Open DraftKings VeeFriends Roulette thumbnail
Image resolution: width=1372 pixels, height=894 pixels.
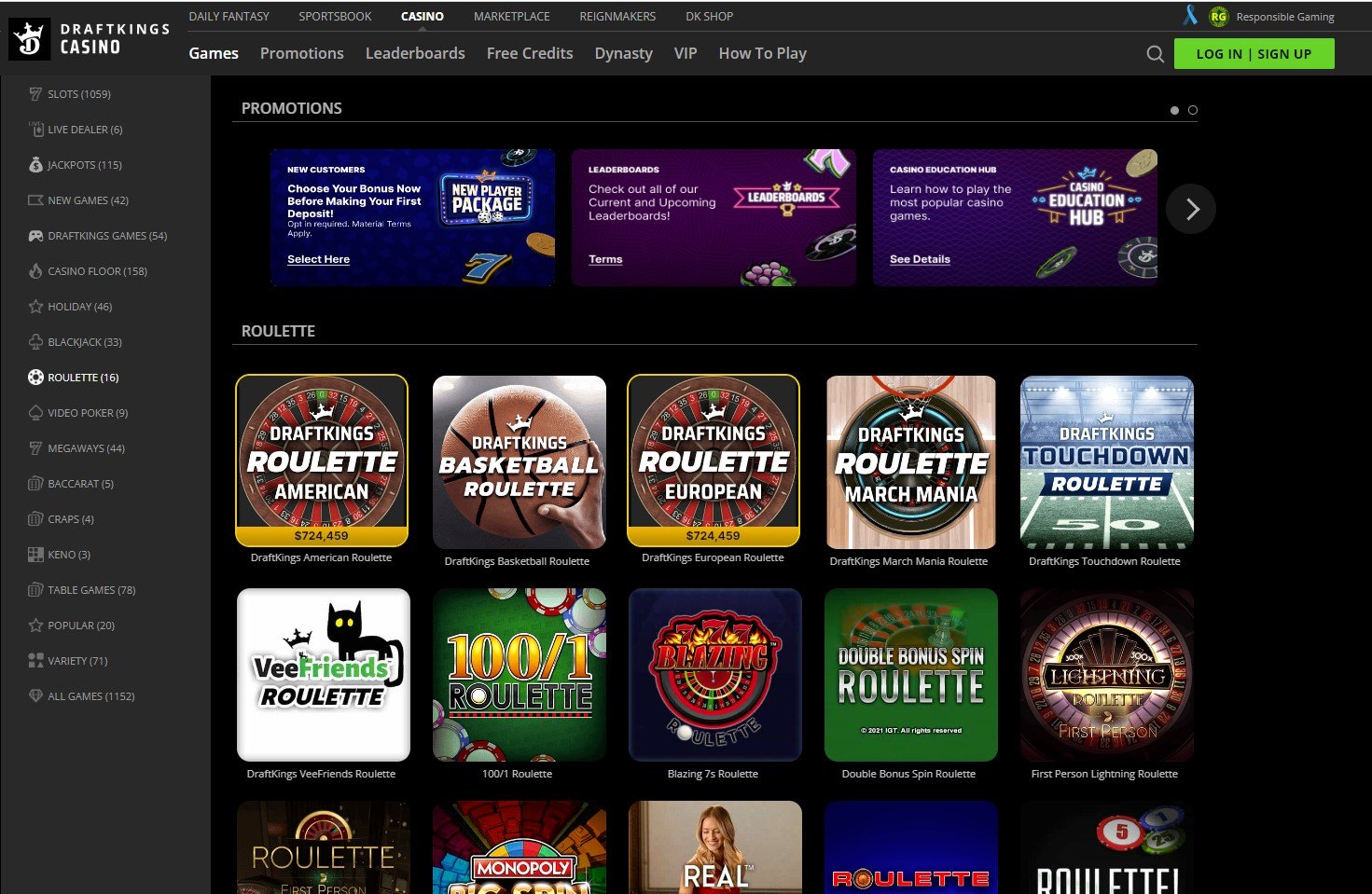tap(324, 675)
